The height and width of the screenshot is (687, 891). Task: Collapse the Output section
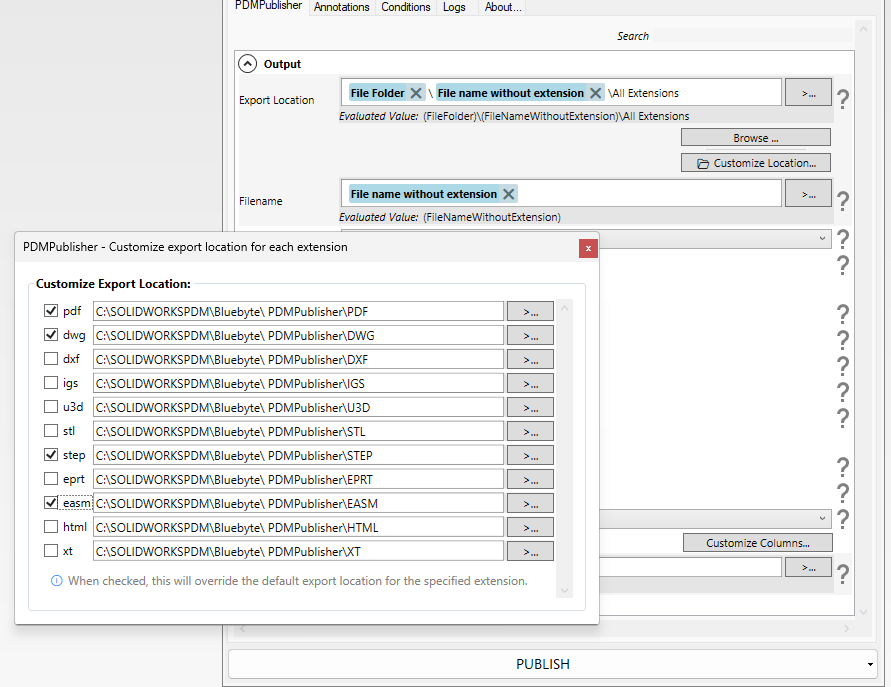click(x=247, y=62)
